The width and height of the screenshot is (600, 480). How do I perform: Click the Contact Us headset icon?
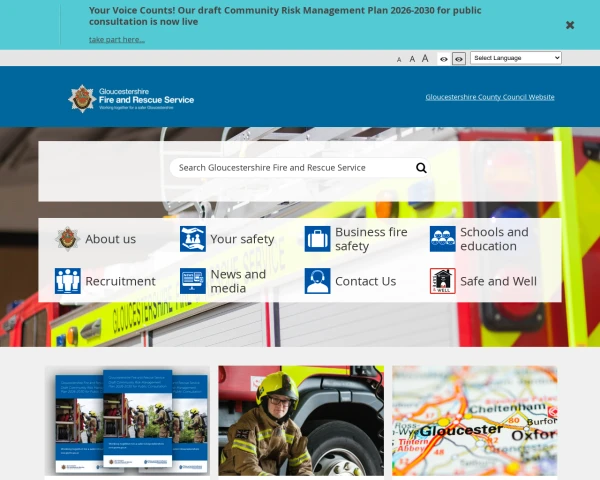[x=317, y=281]
